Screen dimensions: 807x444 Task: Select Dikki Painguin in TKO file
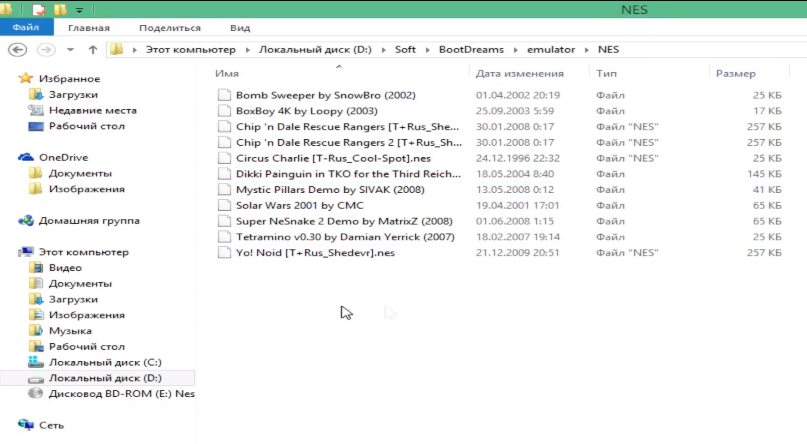[x=348, y=174]
